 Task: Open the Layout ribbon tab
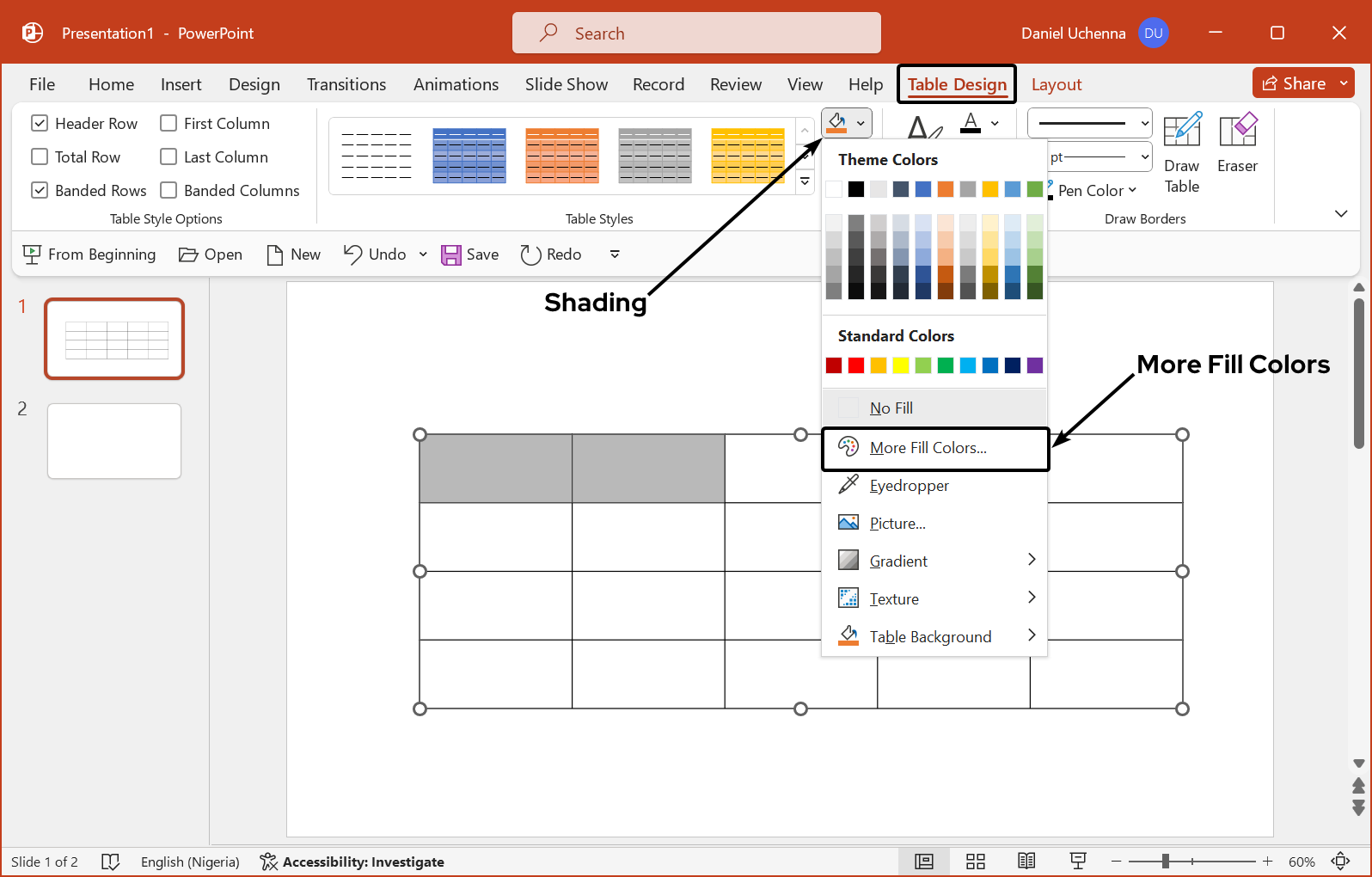(1056, 84)
